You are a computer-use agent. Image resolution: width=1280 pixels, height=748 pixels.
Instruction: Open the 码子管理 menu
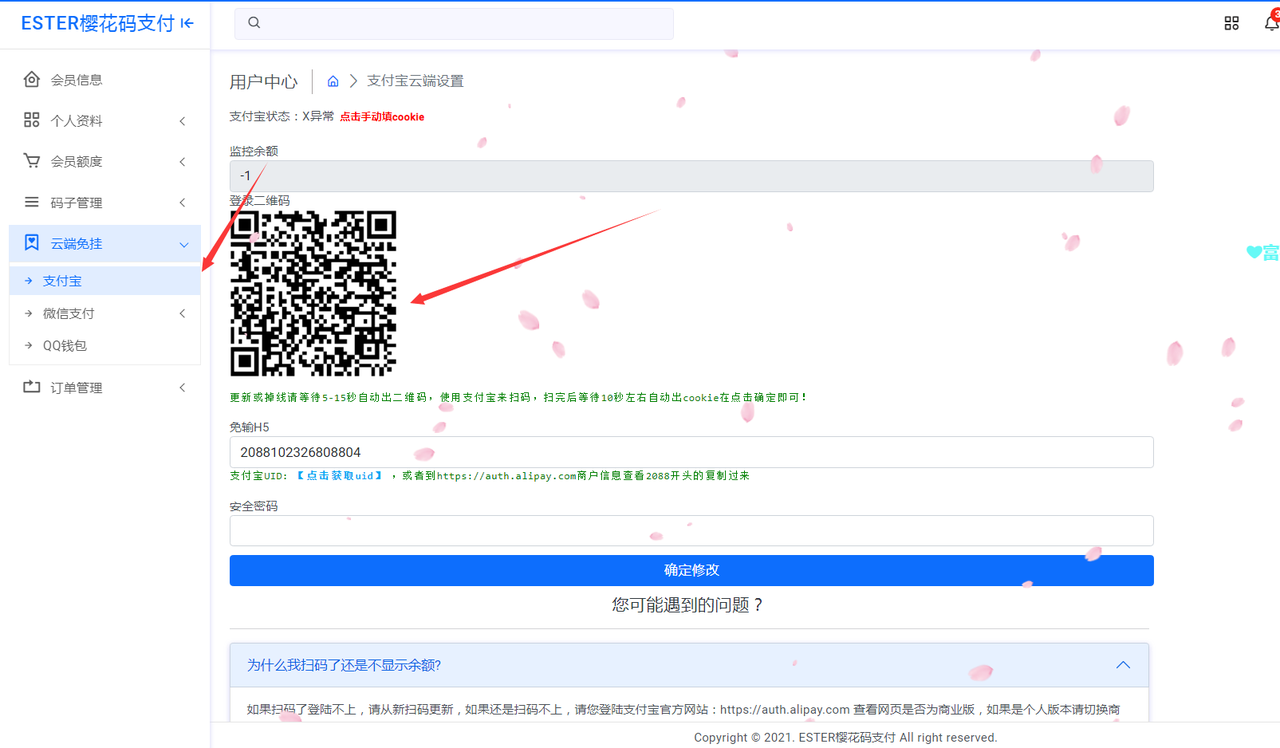(x=105, y=202)
